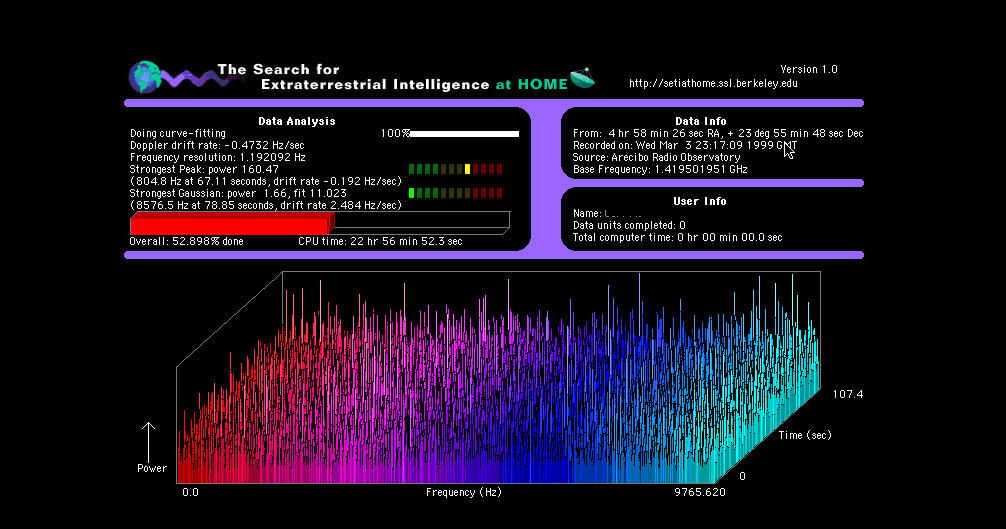The image size is (1006, 529).
Task: Click the Strongest Gaussian LED power meter
Action: coord(456,193)
